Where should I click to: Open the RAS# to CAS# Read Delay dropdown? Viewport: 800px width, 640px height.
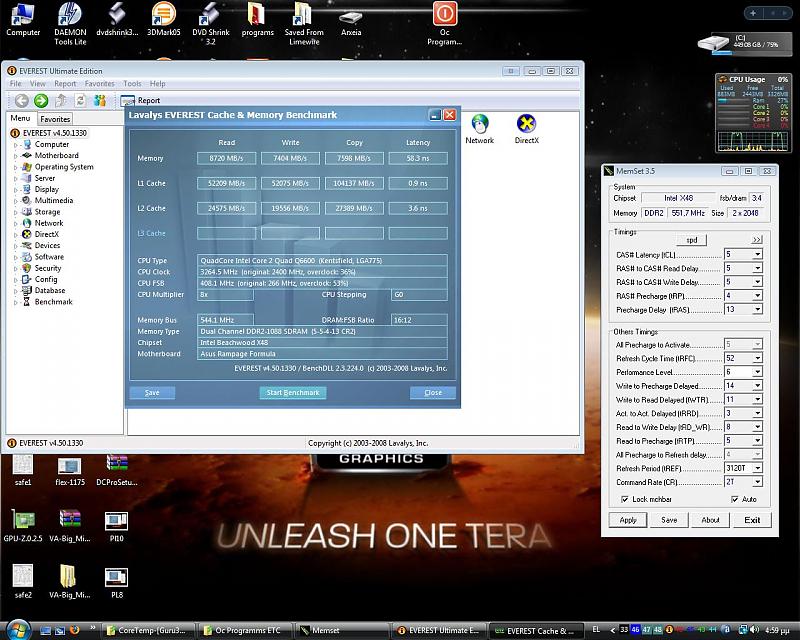758,268
